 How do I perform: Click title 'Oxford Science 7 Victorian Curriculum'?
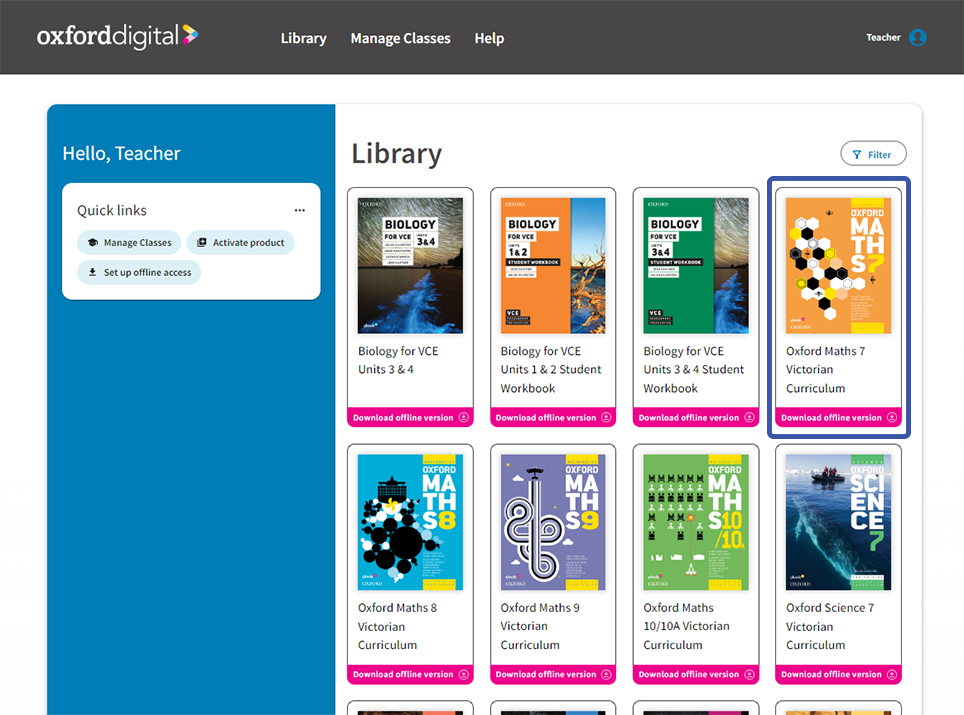[x=830, y=626]
